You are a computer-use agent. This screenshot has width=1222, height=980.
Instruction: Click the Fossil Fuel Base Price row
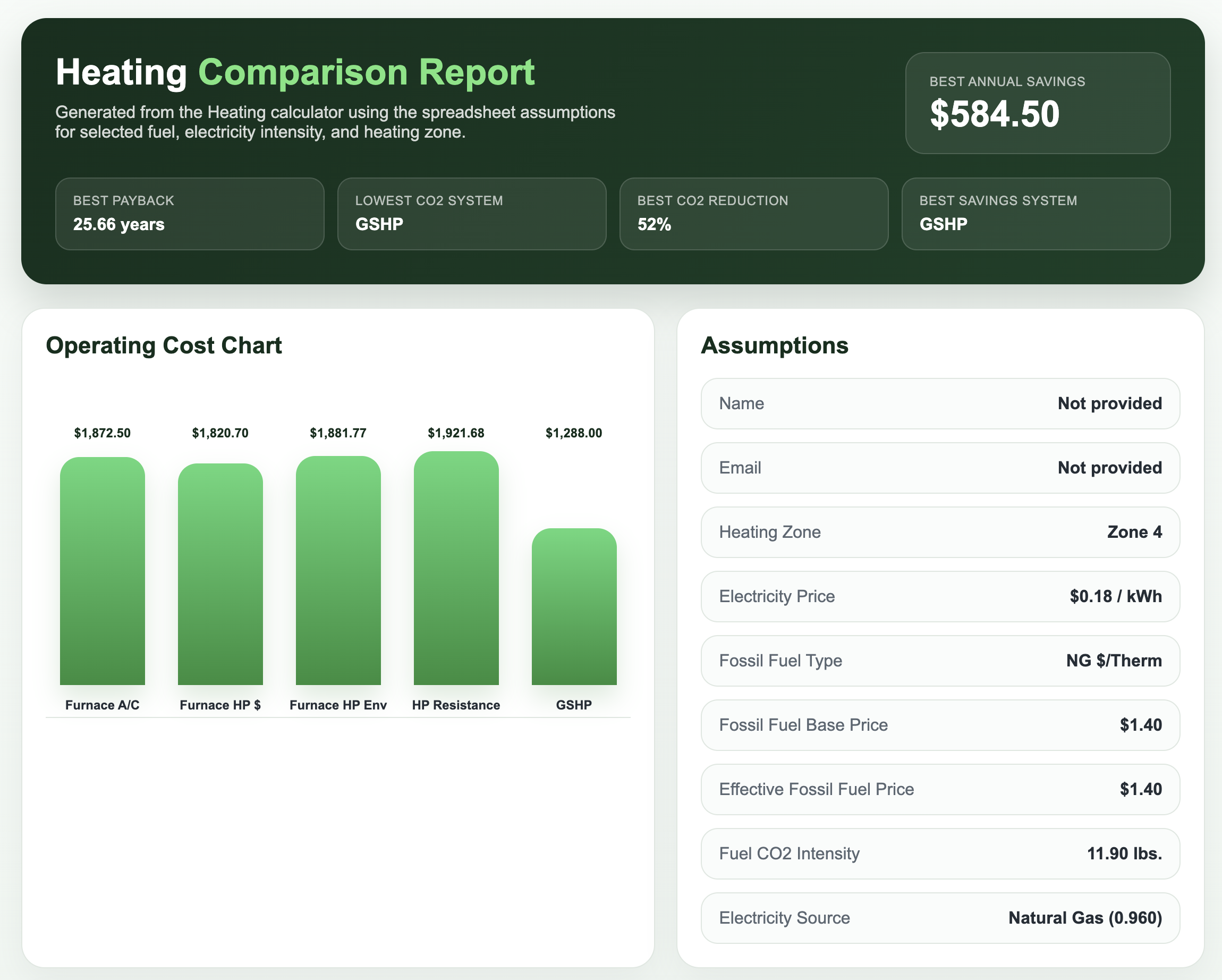[x=940, y=725]
